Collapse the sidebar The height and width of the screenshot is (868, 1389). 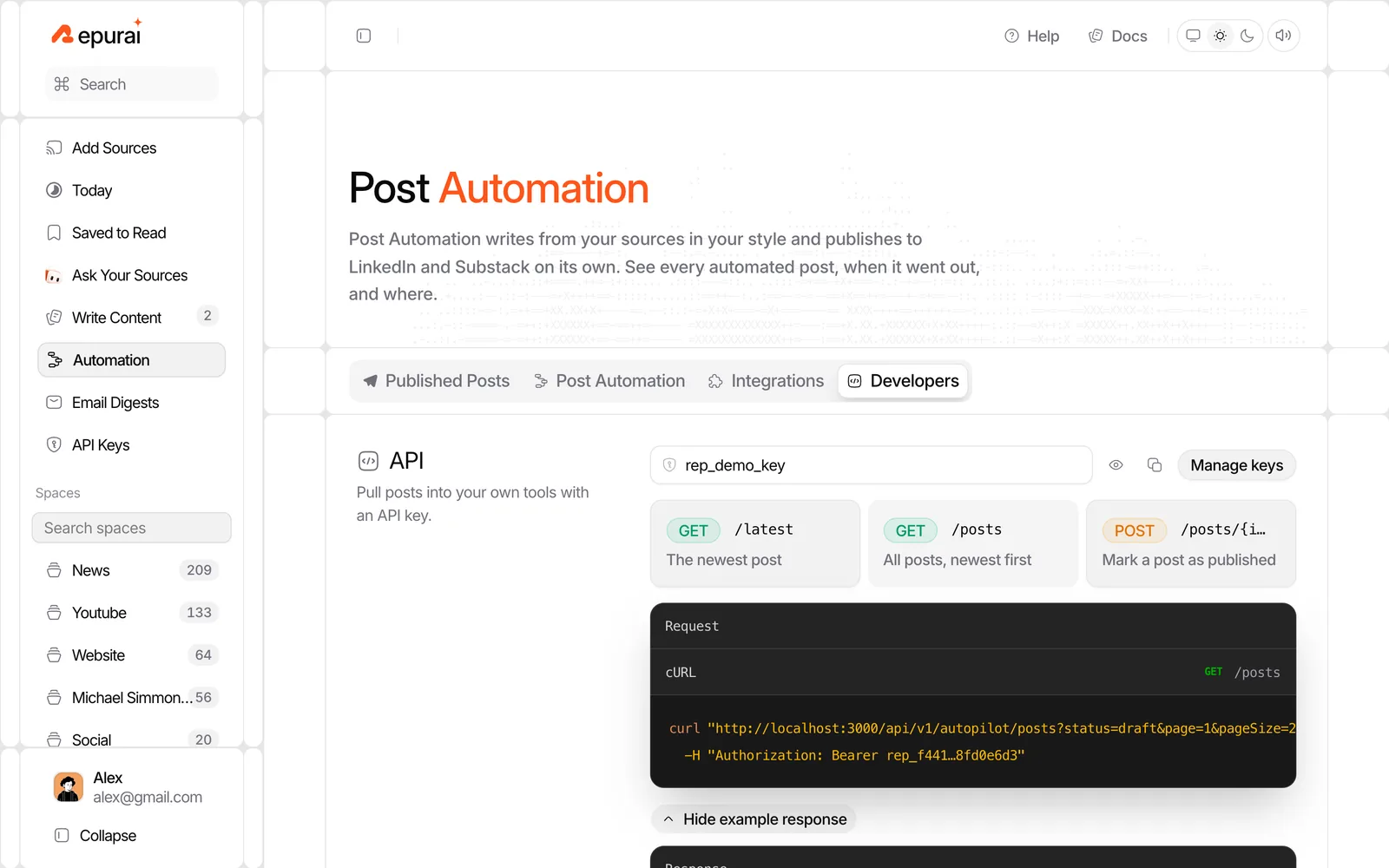tap(96, 836)
